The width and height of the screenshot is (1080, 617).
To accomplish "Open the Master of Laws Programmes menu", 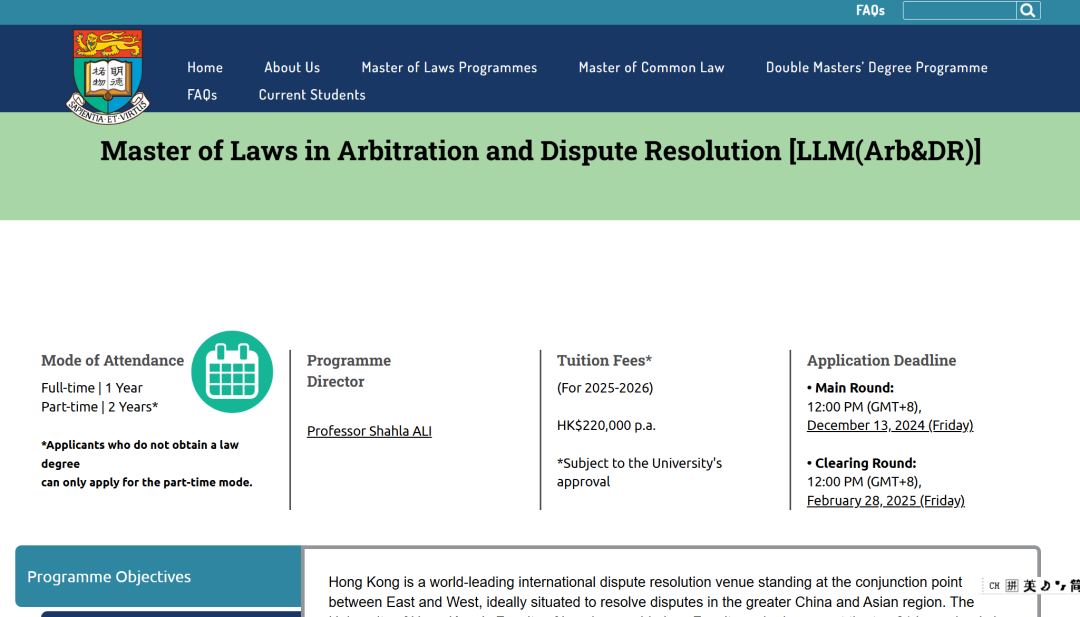I will click(449, 68).
